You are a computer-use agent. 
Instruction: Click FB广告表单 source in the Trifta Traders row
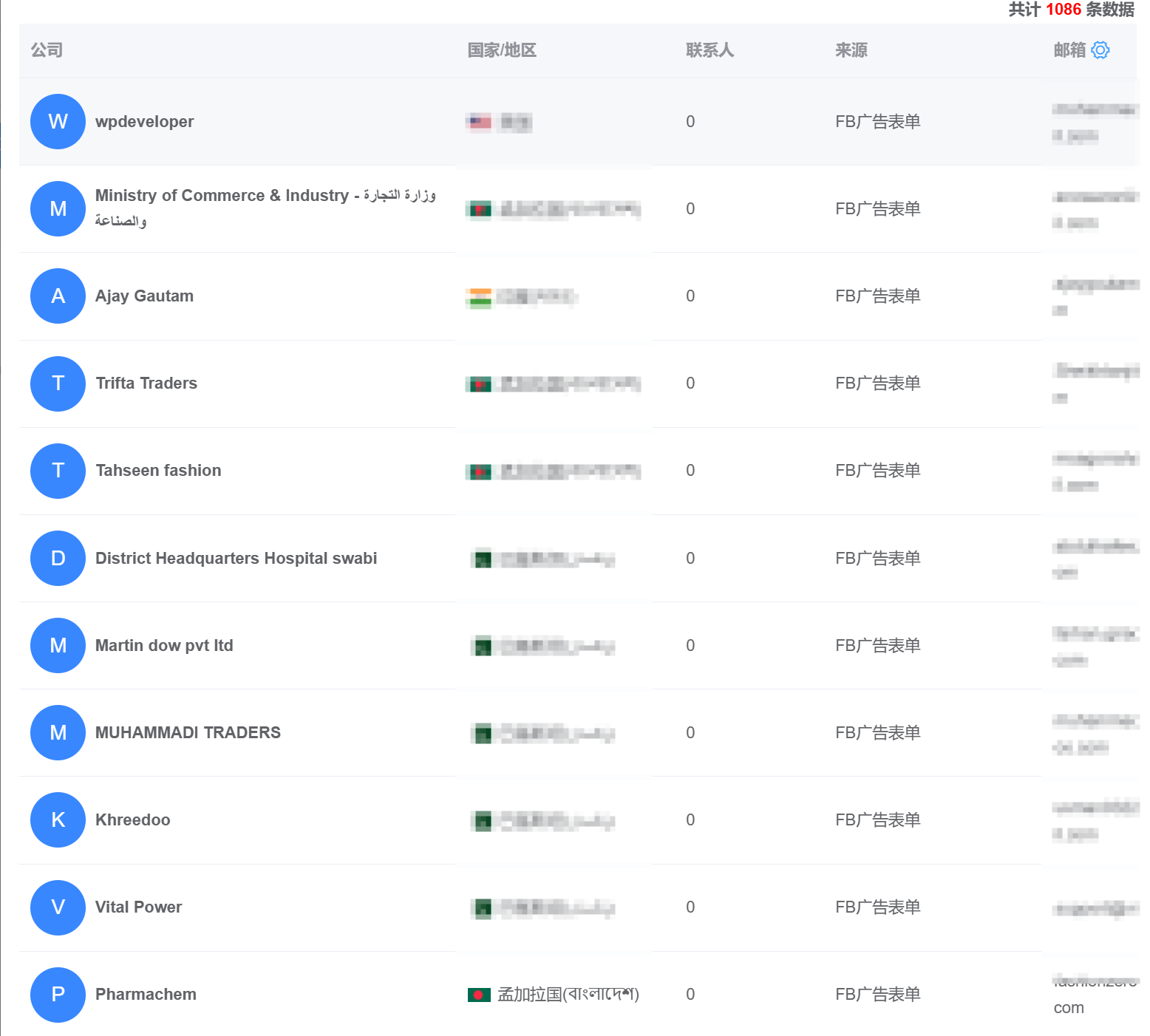coord(878,383)
